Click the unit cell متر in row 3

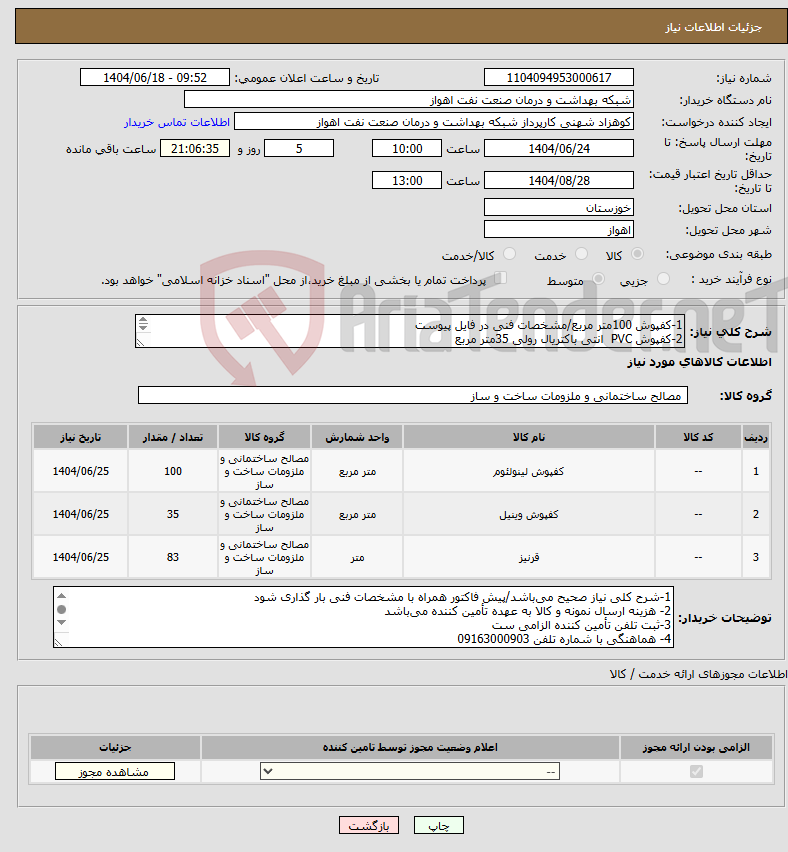click(357, 557)
